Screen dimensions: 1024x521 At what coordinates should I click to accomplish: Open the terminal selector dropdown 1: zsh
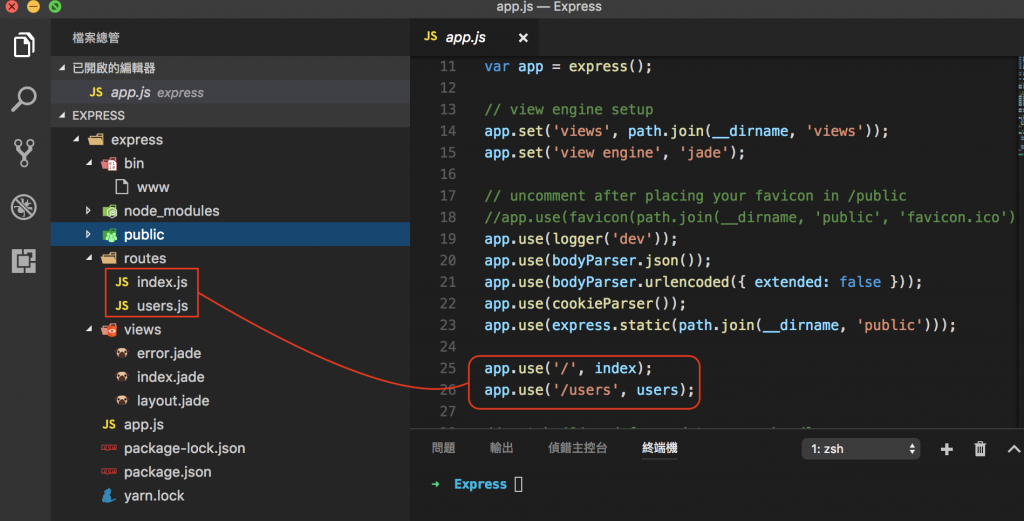(x=861, y=449)
